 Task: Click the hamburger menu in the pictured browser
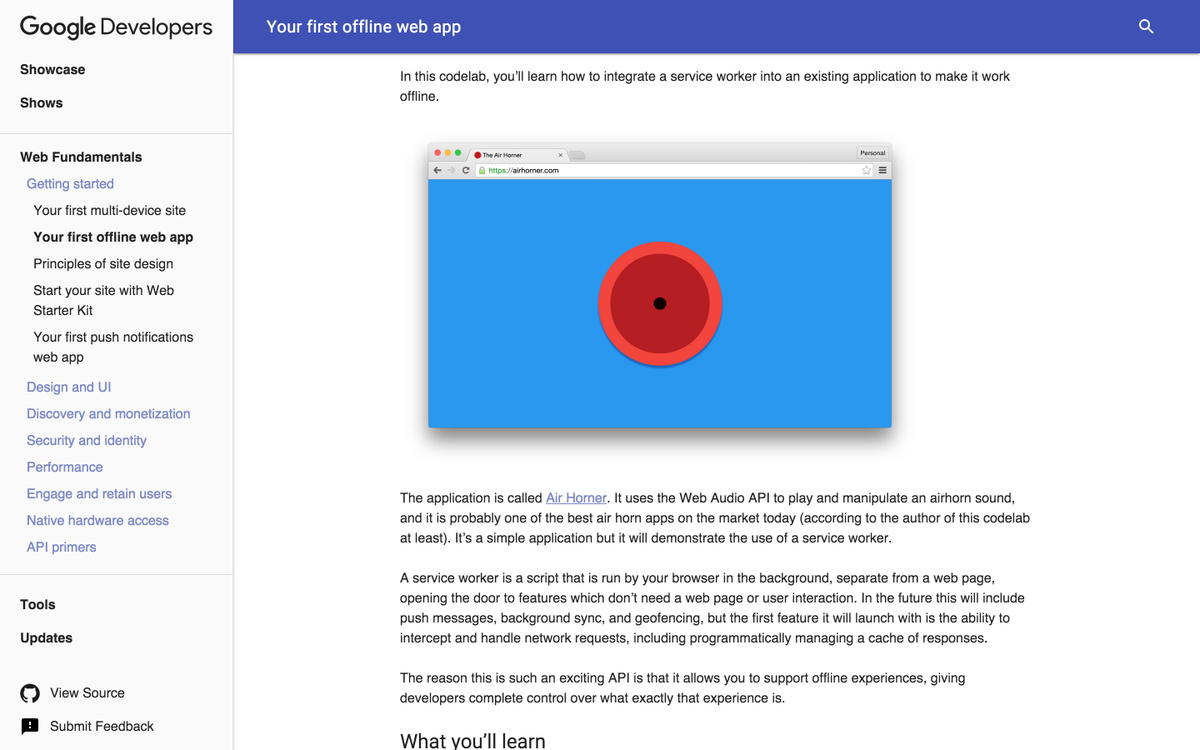point(885,170)
